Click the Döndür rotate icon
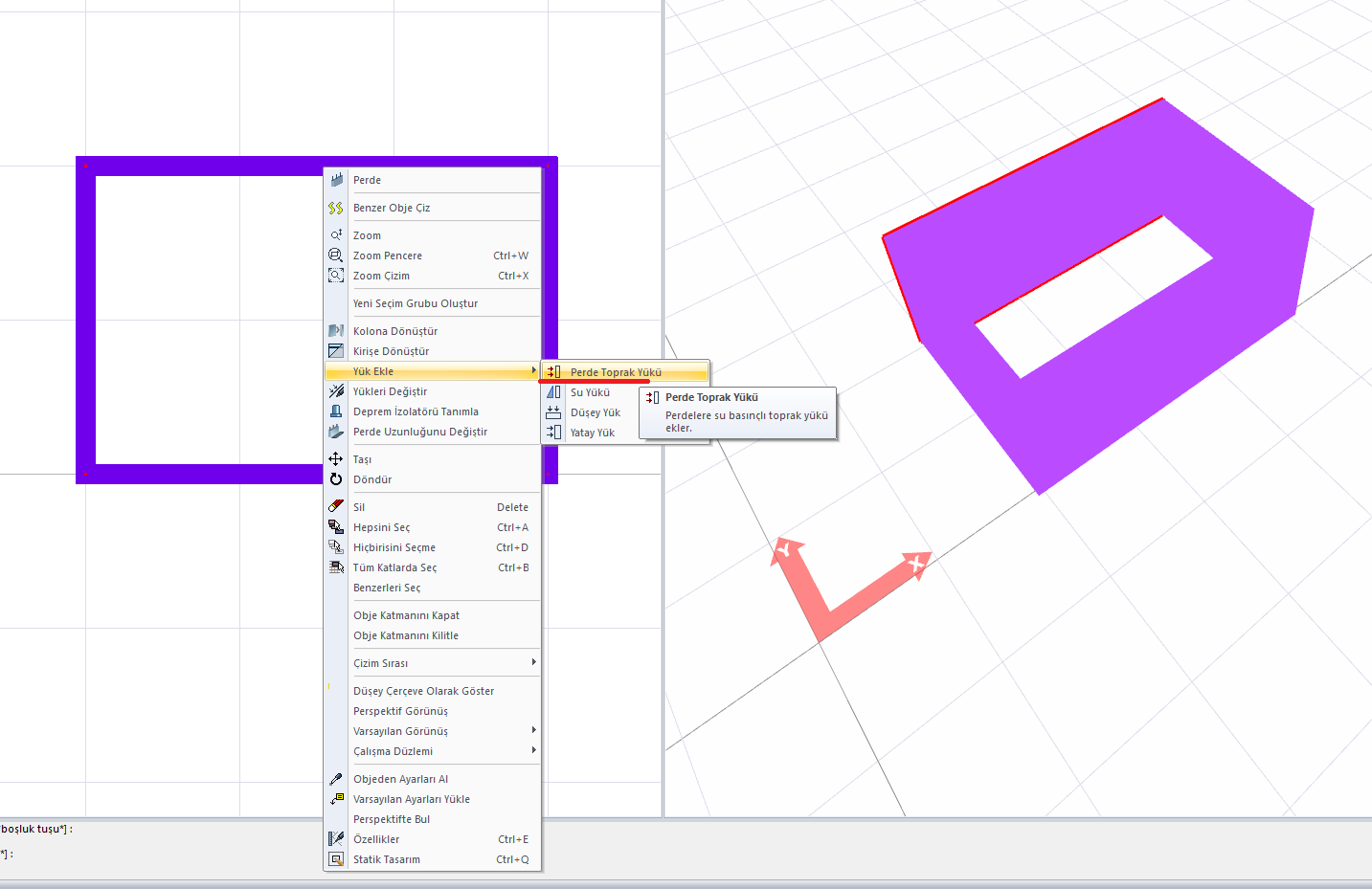The width and height of the screenshot is (1372, 889). 336,479
